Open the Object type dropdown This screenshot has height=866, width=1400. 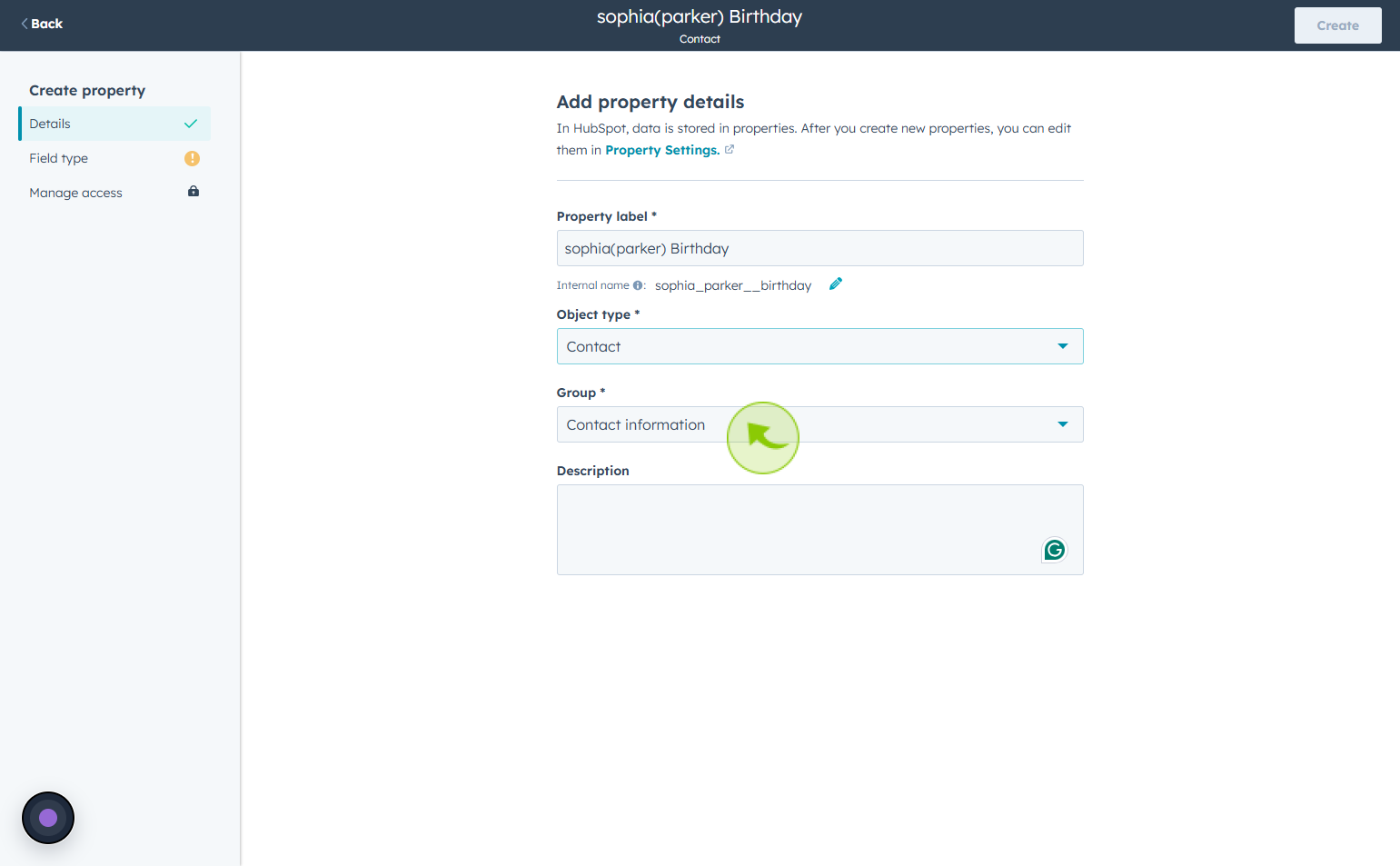coord(819,346)
